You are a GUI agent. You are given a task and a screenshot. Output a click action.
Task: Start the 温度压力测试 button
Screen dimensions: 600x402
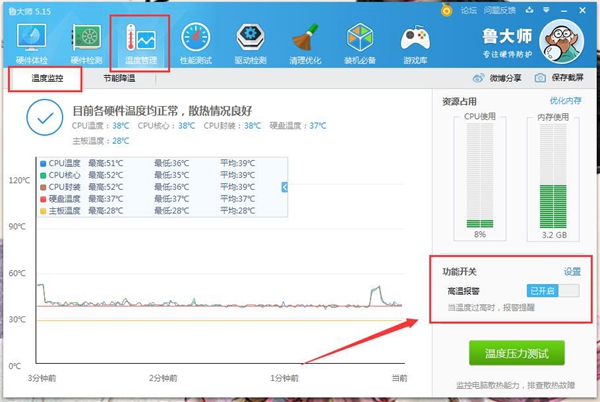pyautogui.click(x=517, y=353)
